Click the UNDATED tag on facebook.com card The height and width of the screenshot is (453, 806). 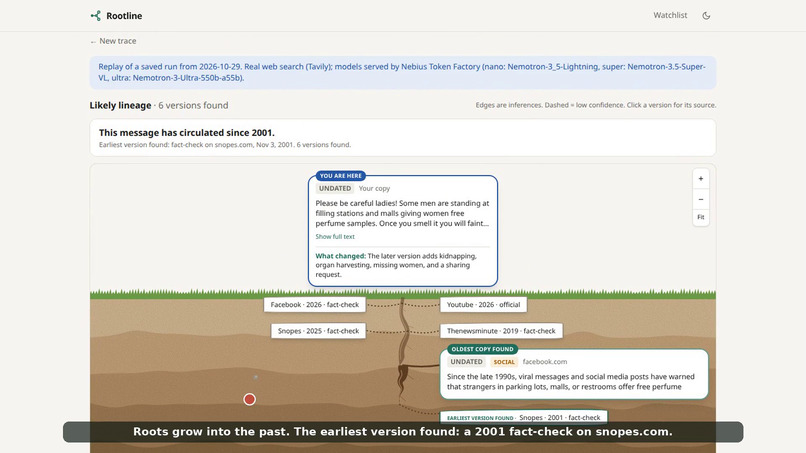pos(466,362)
